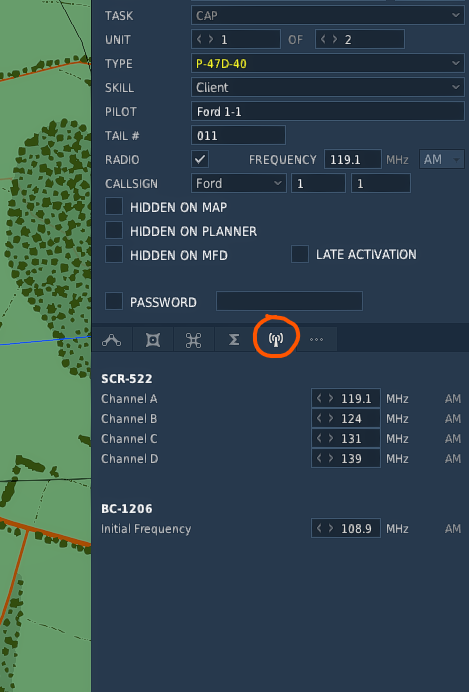Enable HIDDEN ON MFD checkbox
The width and height of the screenshot is (469, 692).
pyautogui.click(x=114, y=255)
